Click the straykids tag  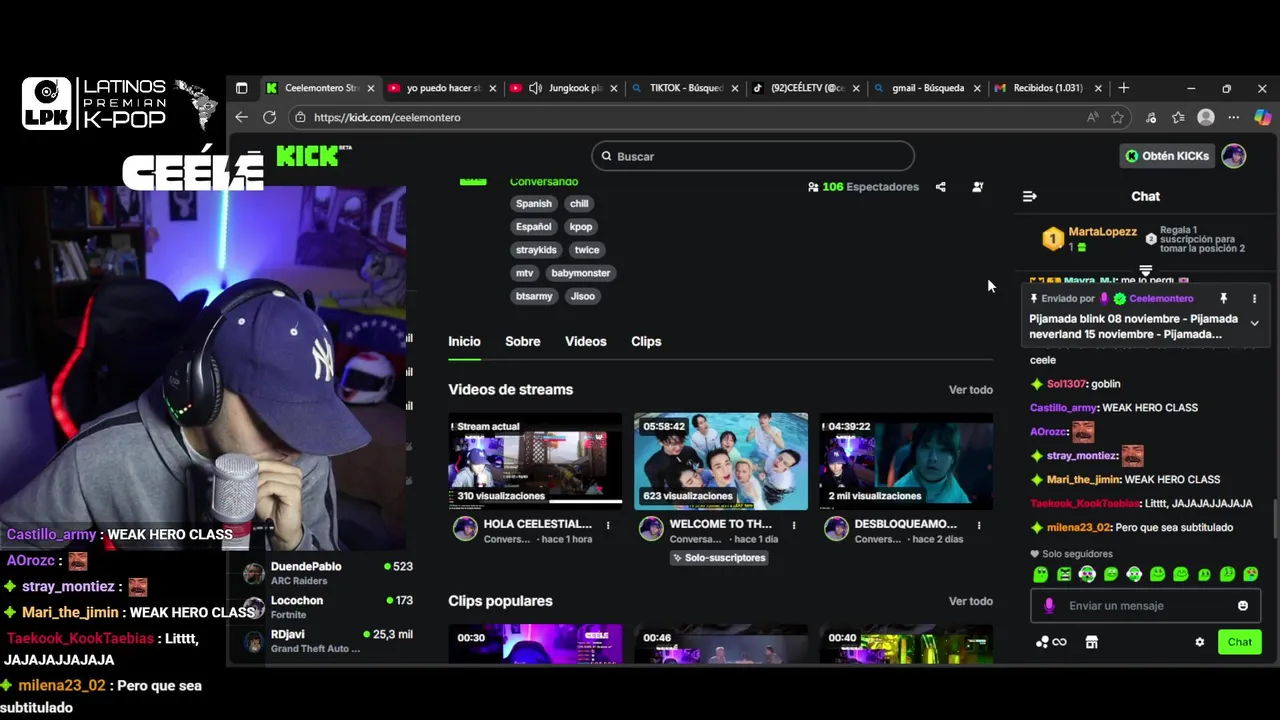coord(536,250)
